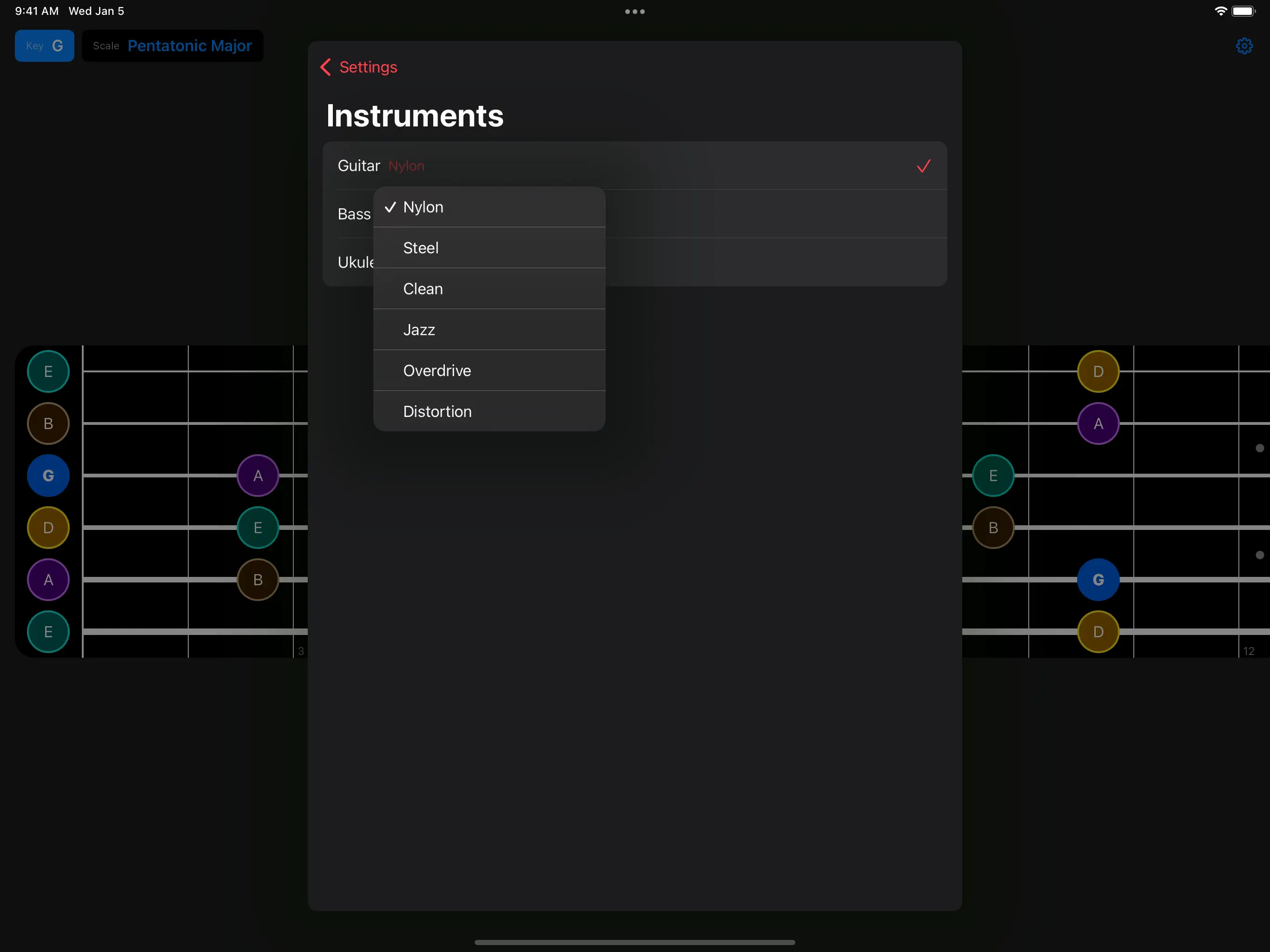Choose the Steel guitar sound

pyautogui.click(x=421, y=248)
